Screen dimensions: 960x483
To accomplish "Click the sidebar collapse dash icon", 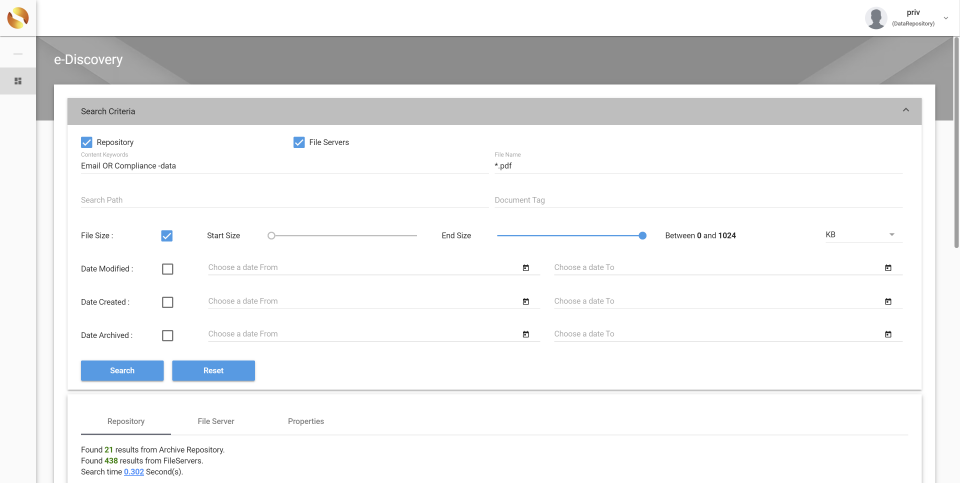I will tap(18, 54).
